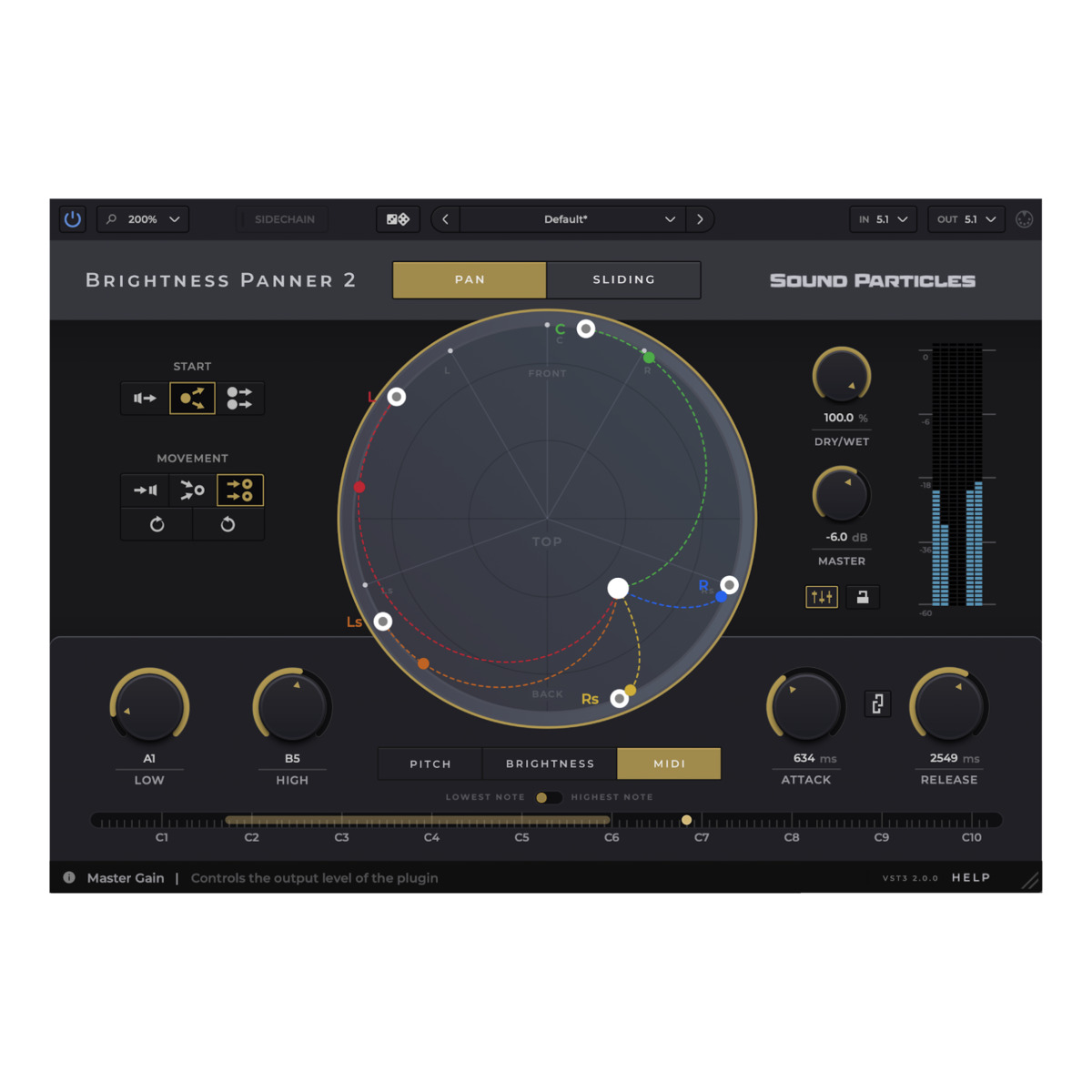Select the PITCH mode tab
Screen dimensions: 1092x1092
(x=430, y=763)
